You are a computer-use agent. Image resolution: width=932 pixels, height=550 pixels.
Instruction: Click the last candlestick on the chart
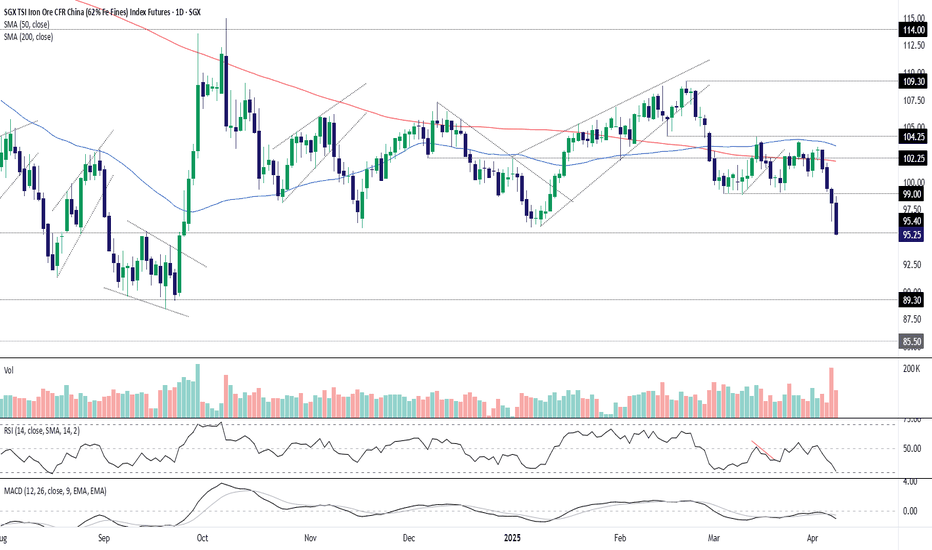coord(836,216)
